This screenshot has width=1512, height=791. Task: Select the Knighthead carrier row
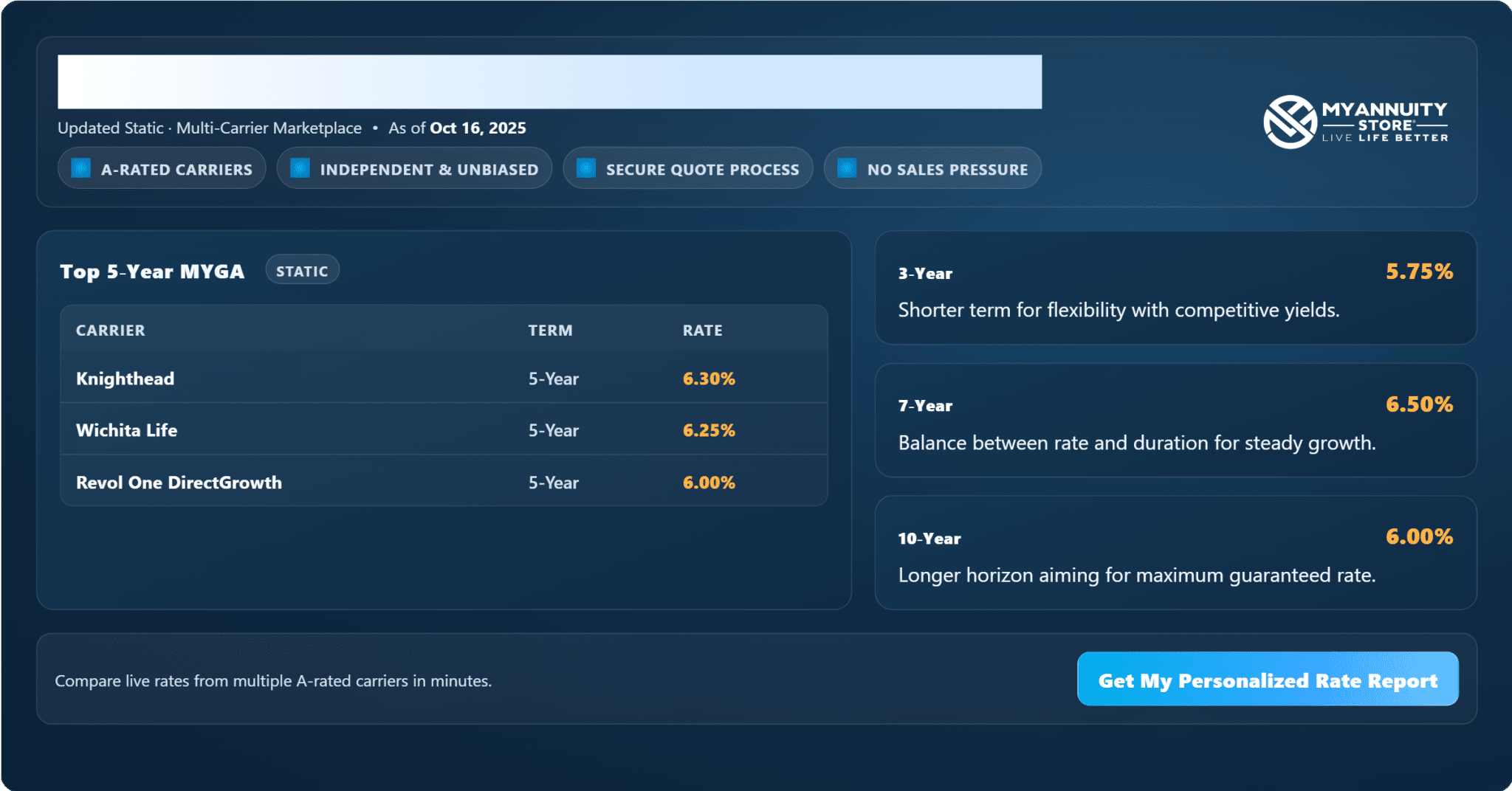443,379
